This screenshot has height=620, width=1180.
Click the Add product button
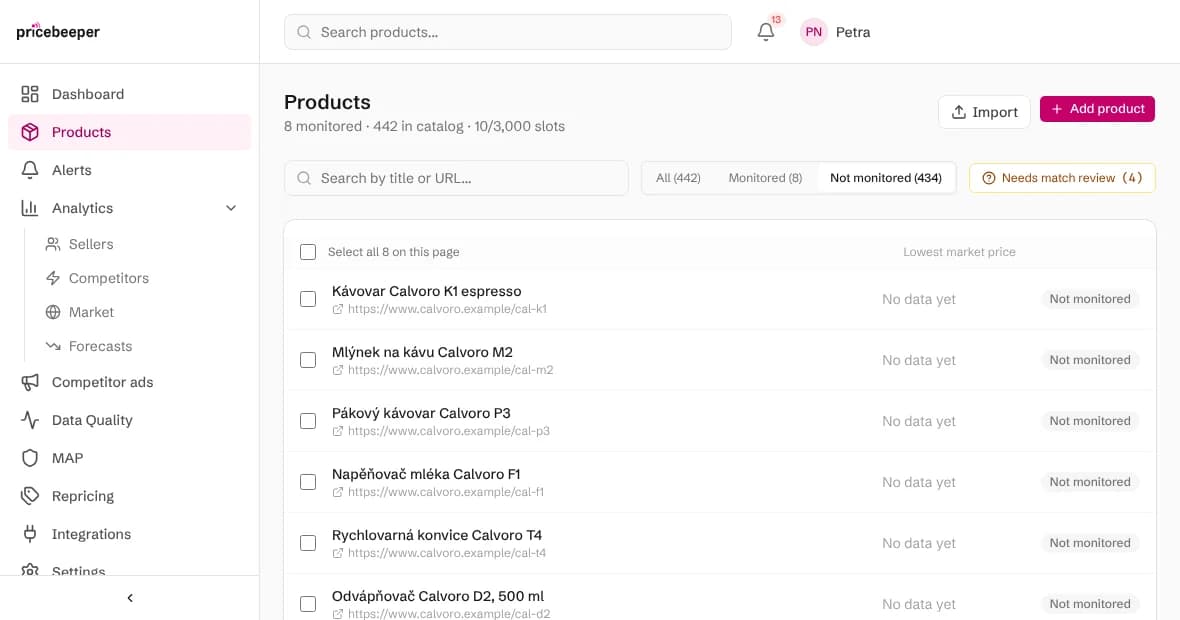click(x=1097, y=109)
